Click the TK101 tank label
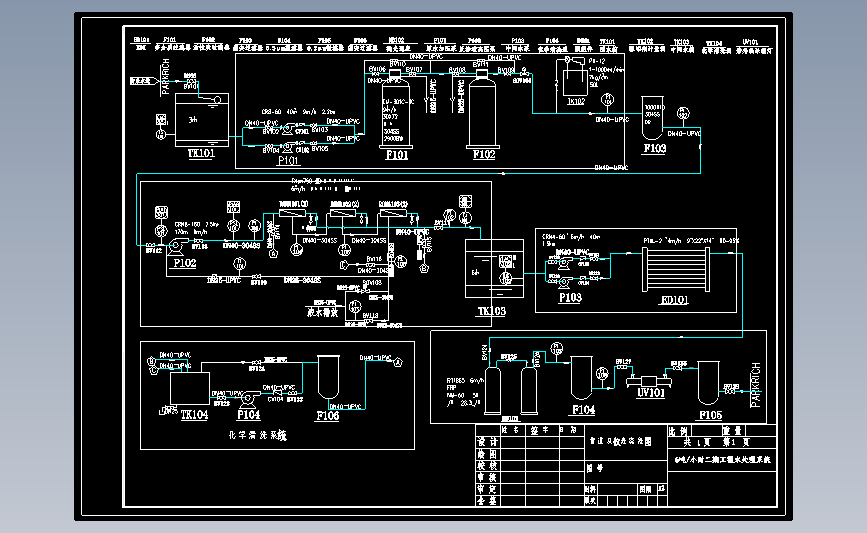Image resolution: width=867 pixels, height=533 pixels. tap(201, 153)
